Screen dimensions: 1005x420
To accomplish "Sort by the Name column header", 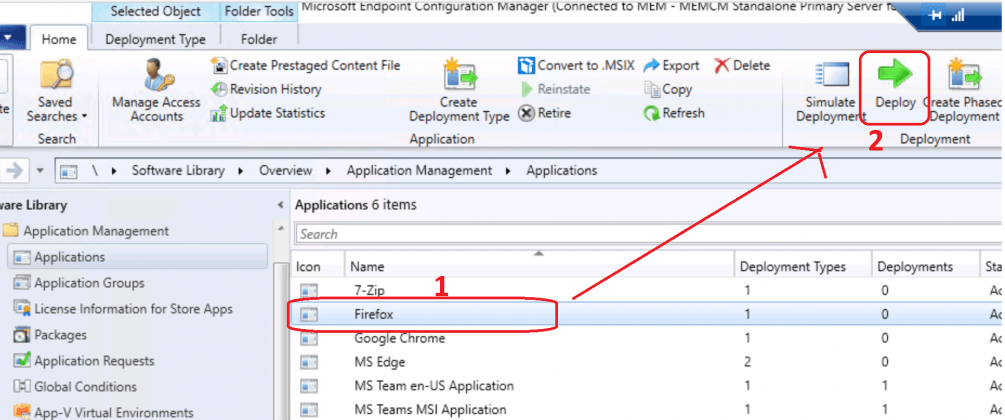I will [538, 267].
